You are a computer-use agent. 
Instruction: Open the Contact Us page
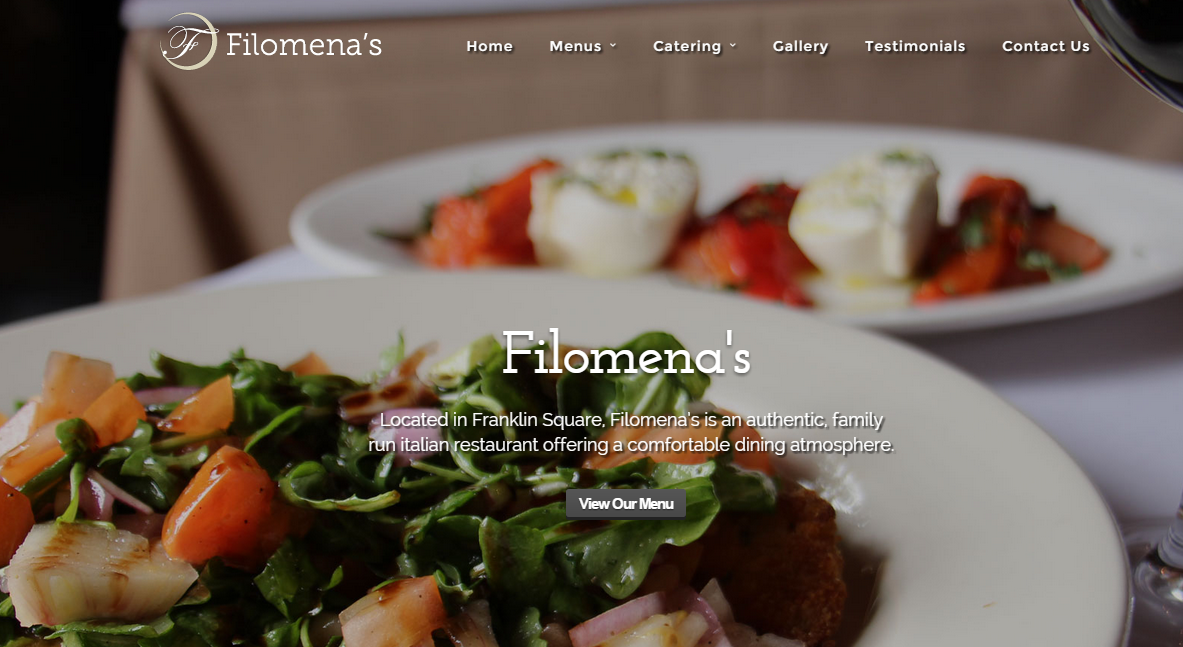point(1046,46)
